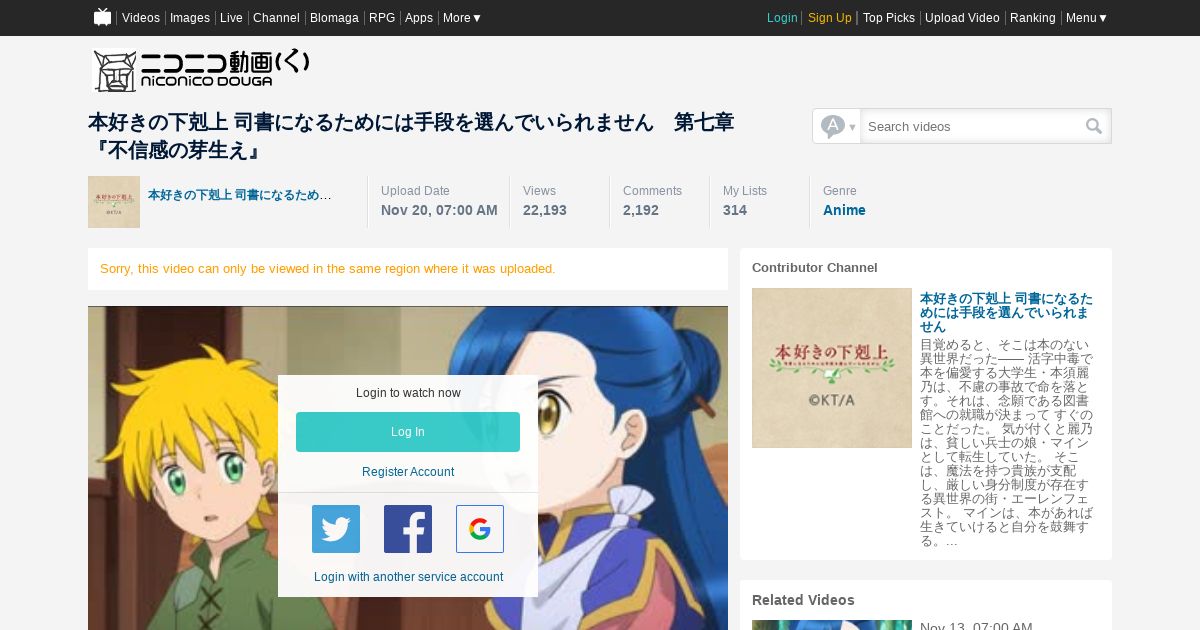Click Login with another service account

(x=408, y=577)
